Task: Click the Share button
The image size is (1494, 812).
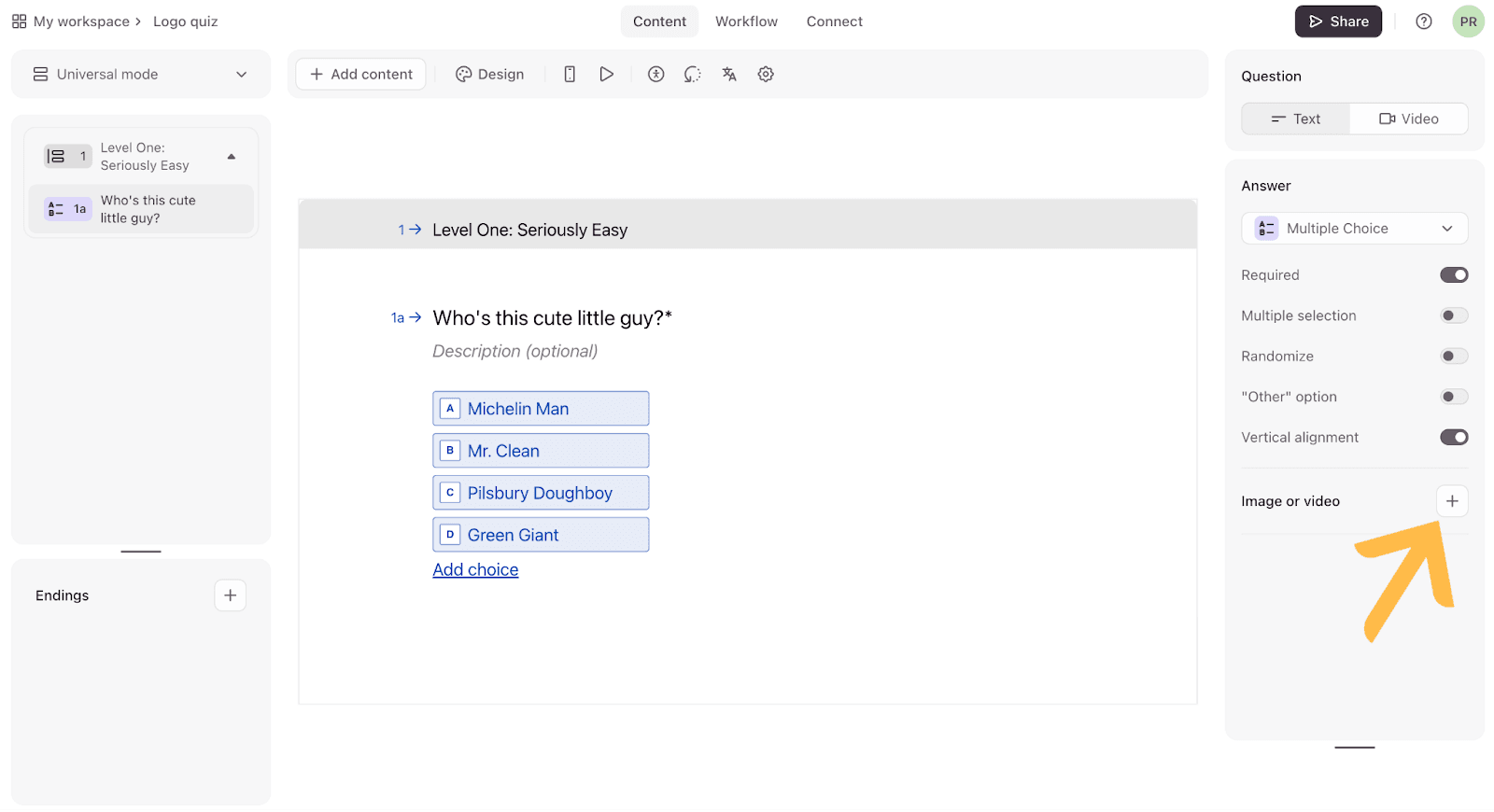Action: (1338, 21)
